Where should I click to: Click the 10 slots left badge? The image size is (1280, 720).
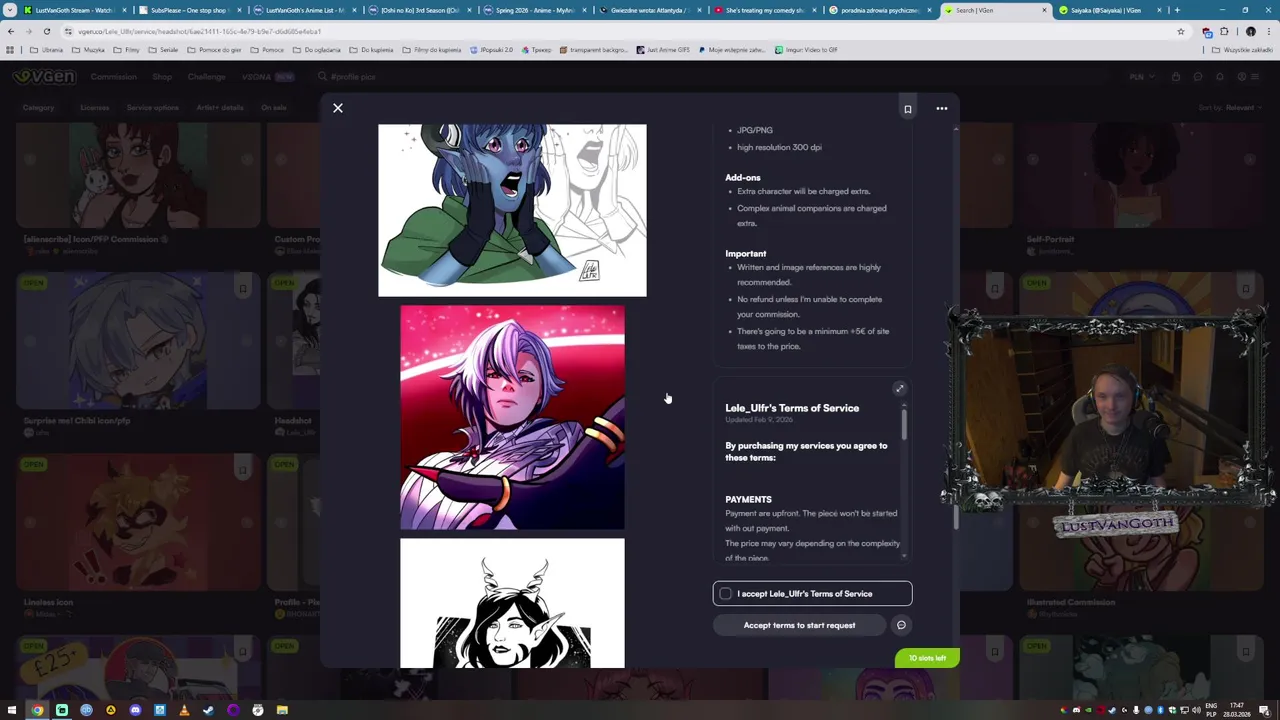pos(927,658)
